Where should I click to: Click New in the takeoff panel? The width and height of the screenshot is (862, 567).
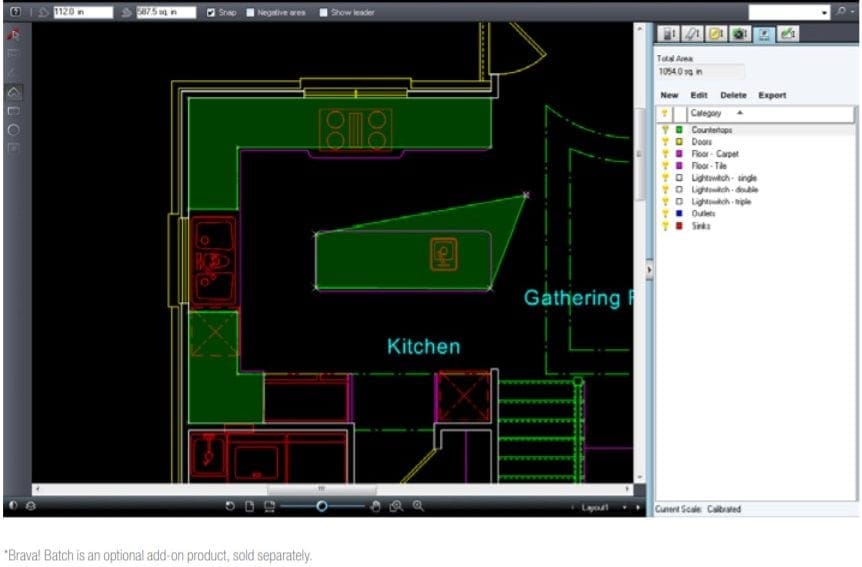(669, 95)
